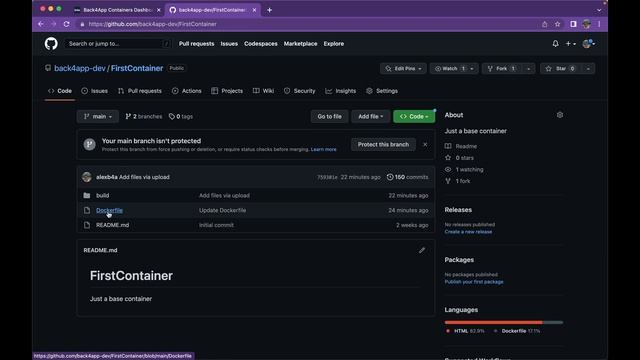Open the Insights tab
640x360 pixels.
click(x=341, y=91)
